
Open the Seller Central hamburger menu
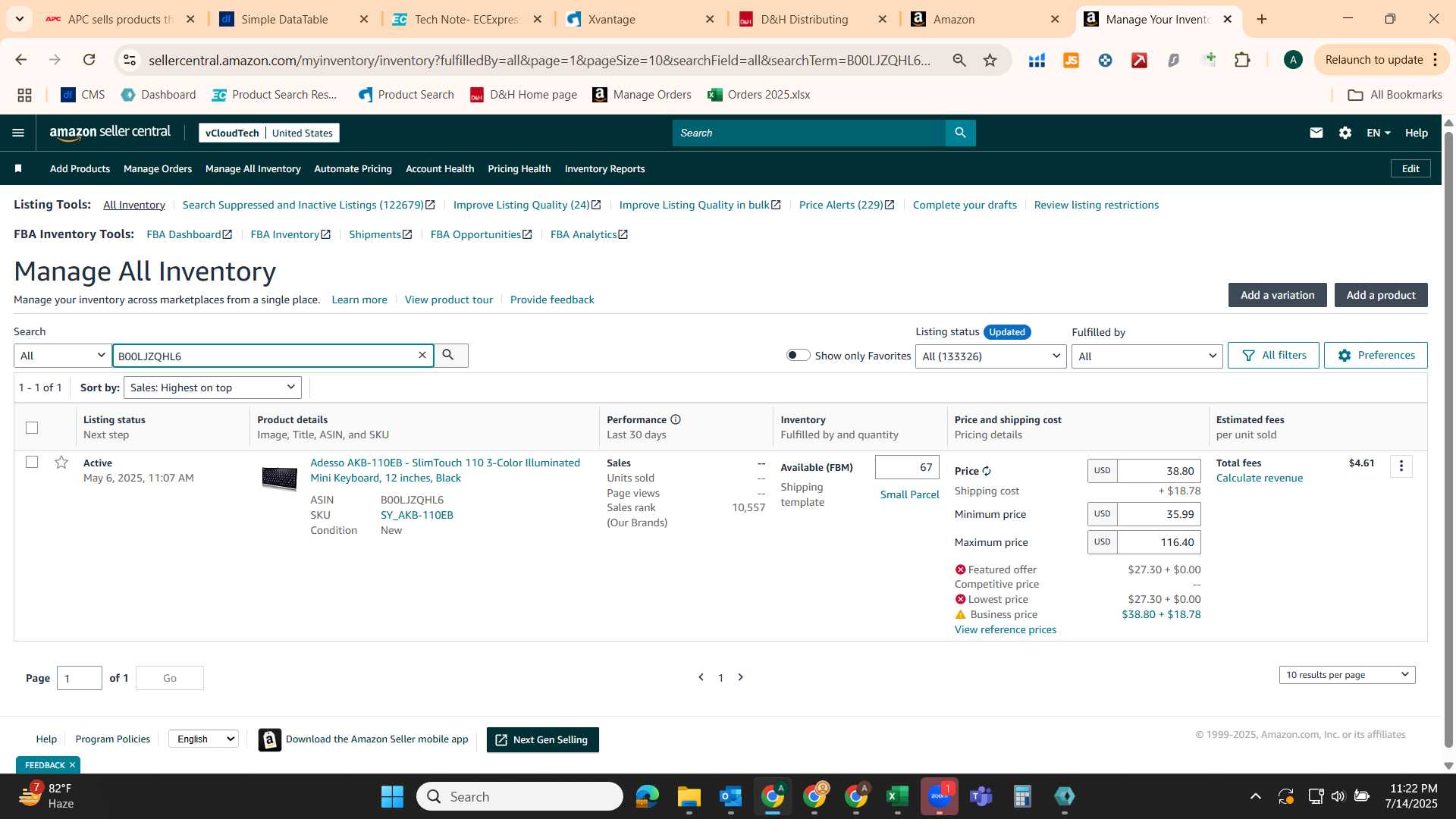[x=18, y=133]
